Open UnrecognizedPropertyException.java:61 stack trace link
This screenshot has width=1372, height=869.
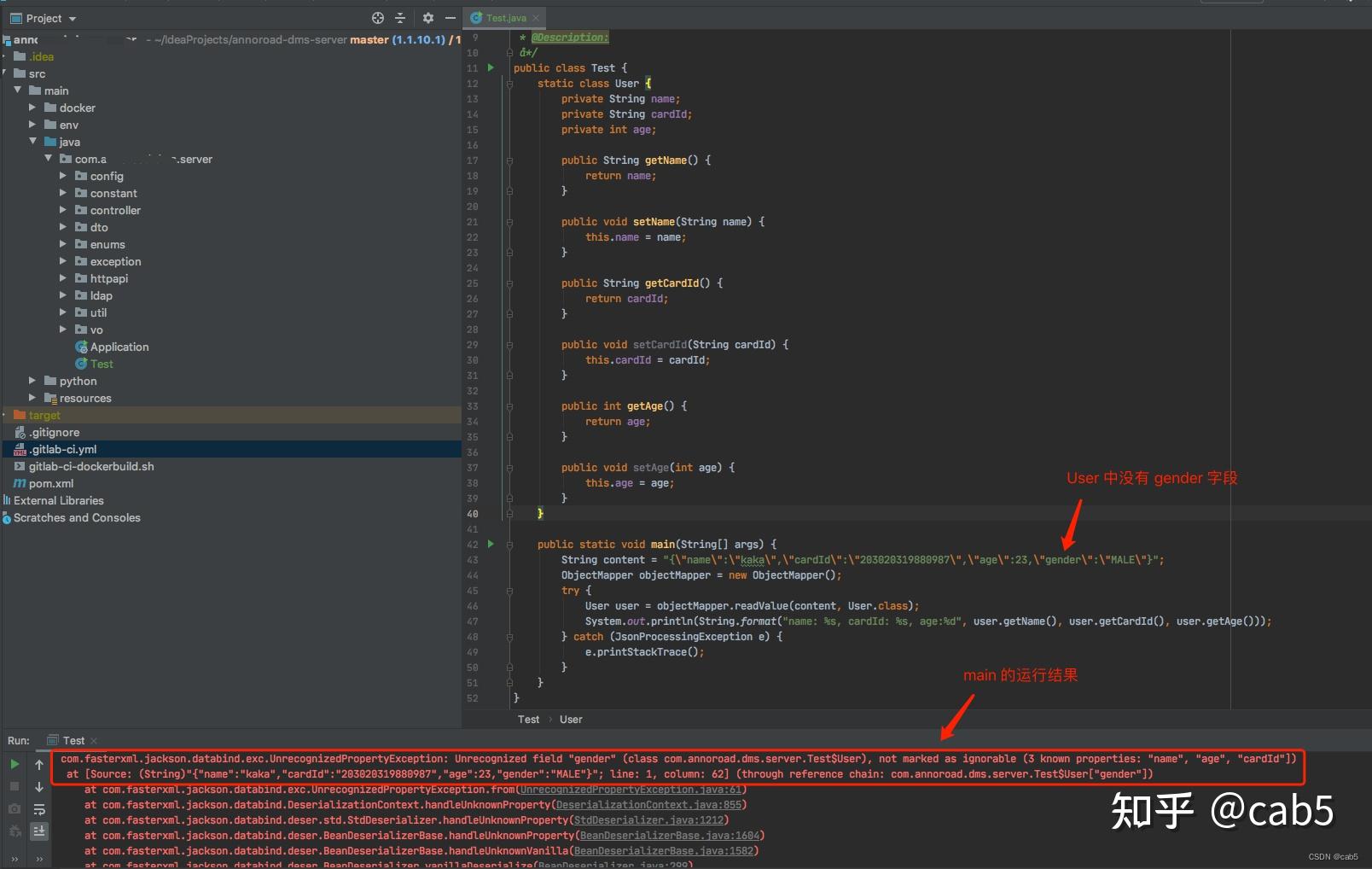tap(631, 790)
